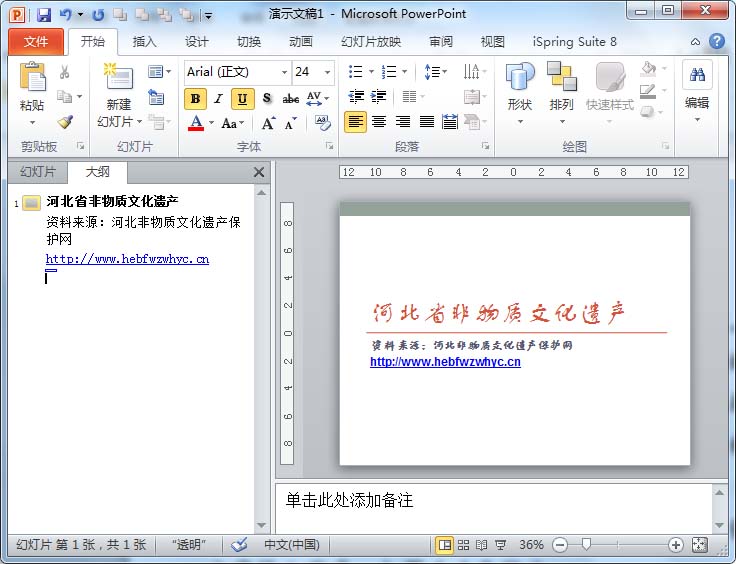Image resolution: width=736 pixels, height=564 pixels.
Task: Click the increase font size icon
Action: (268, 123)
